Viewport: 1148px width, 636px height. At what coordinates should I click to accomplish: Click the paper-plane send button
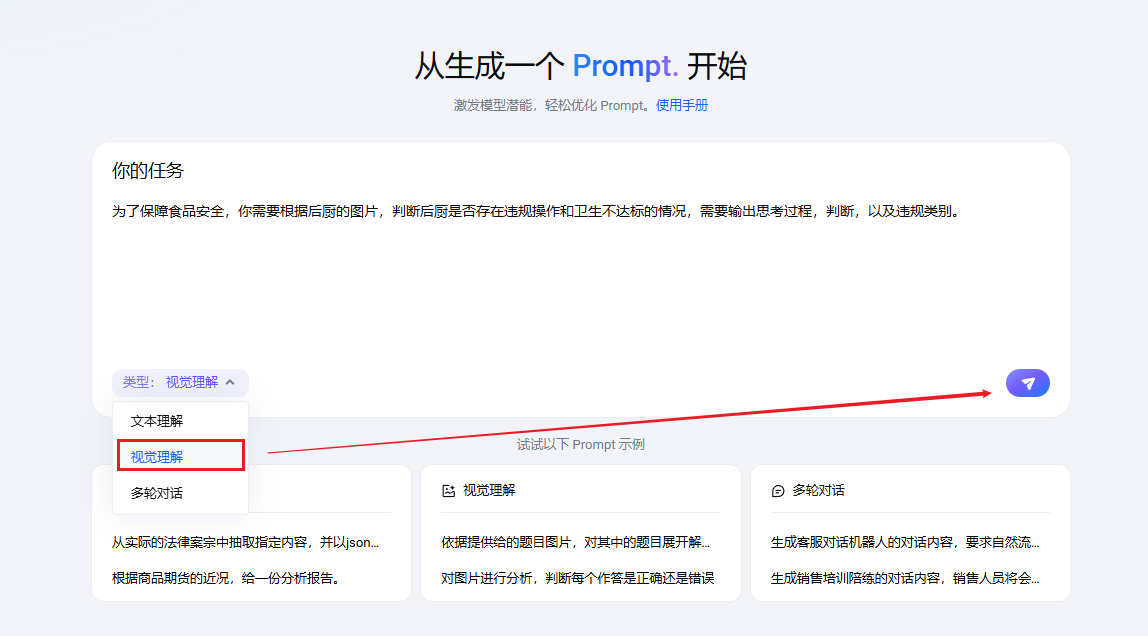[x=1027, y=383]
